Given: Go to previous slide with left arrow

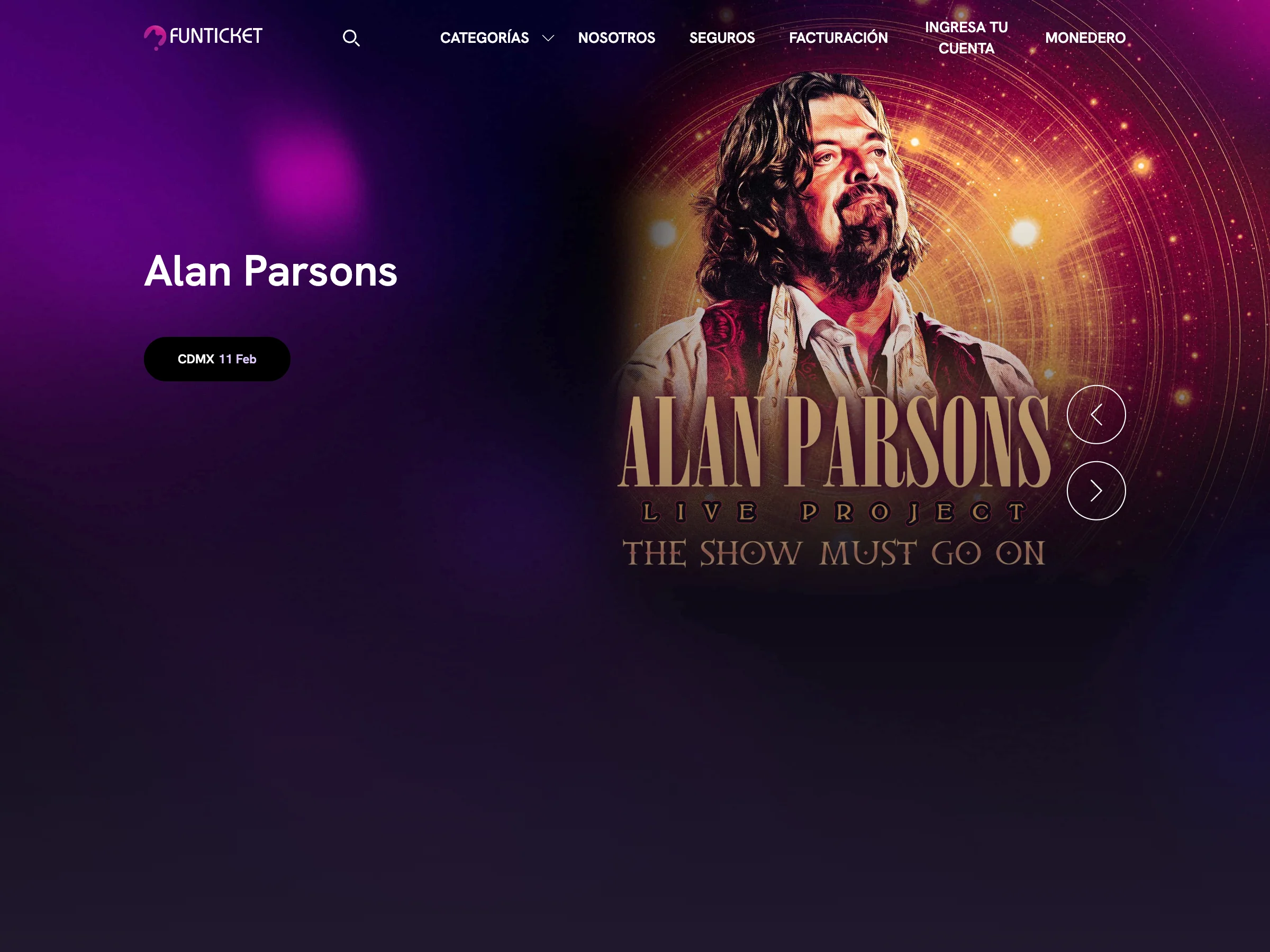Looking at the screenshot, I should pyautogui.click(x=1096, y=414).
